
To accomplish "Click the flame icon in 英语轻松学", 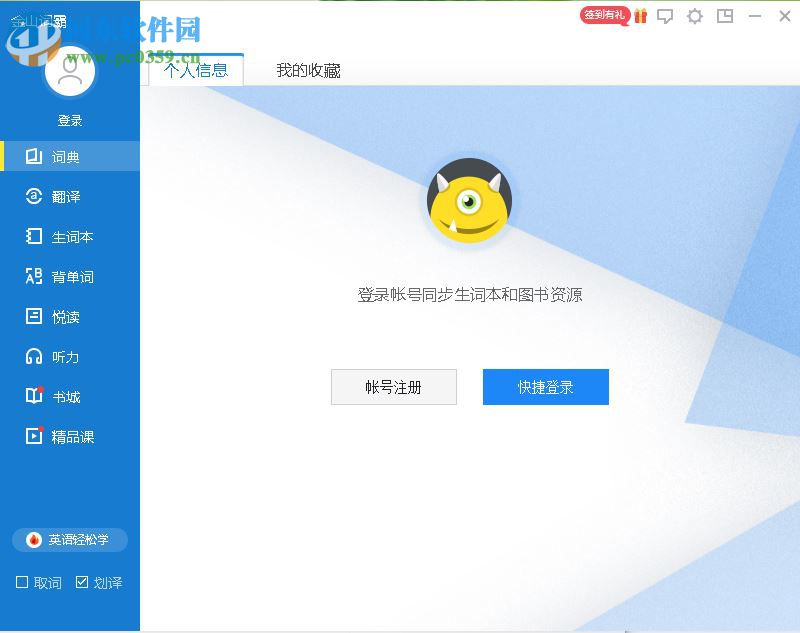I will [34, 540].
